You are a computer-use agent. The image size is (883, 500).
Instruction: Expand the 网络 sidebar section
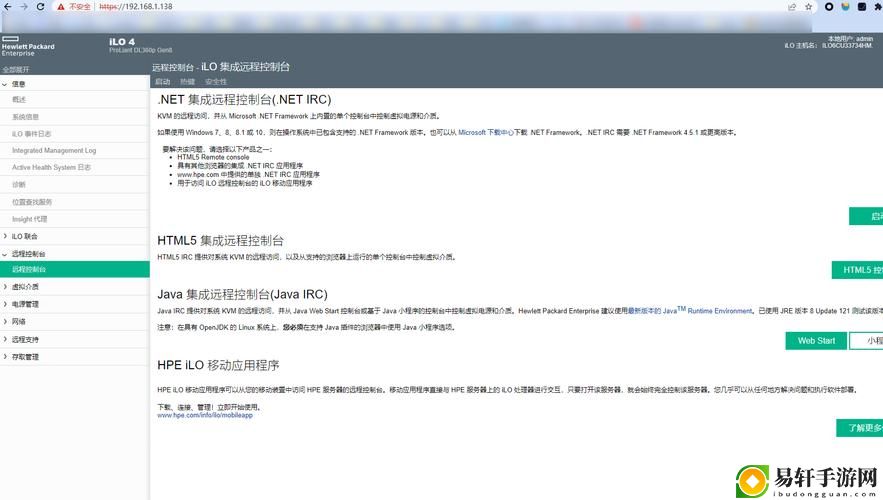coord(5,322)
